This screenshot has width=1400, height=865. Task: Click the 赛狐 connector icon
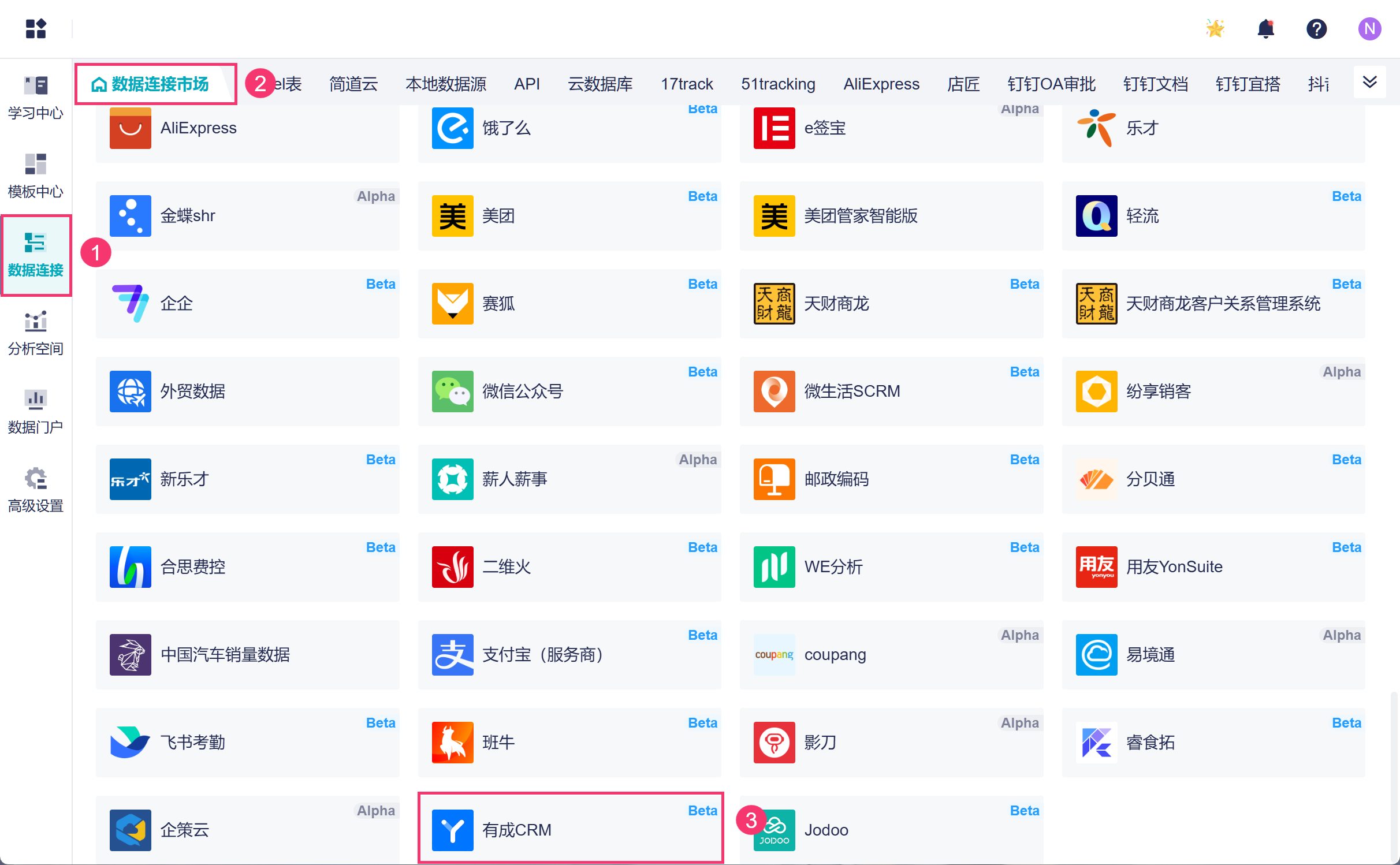[x=453, y=303]
